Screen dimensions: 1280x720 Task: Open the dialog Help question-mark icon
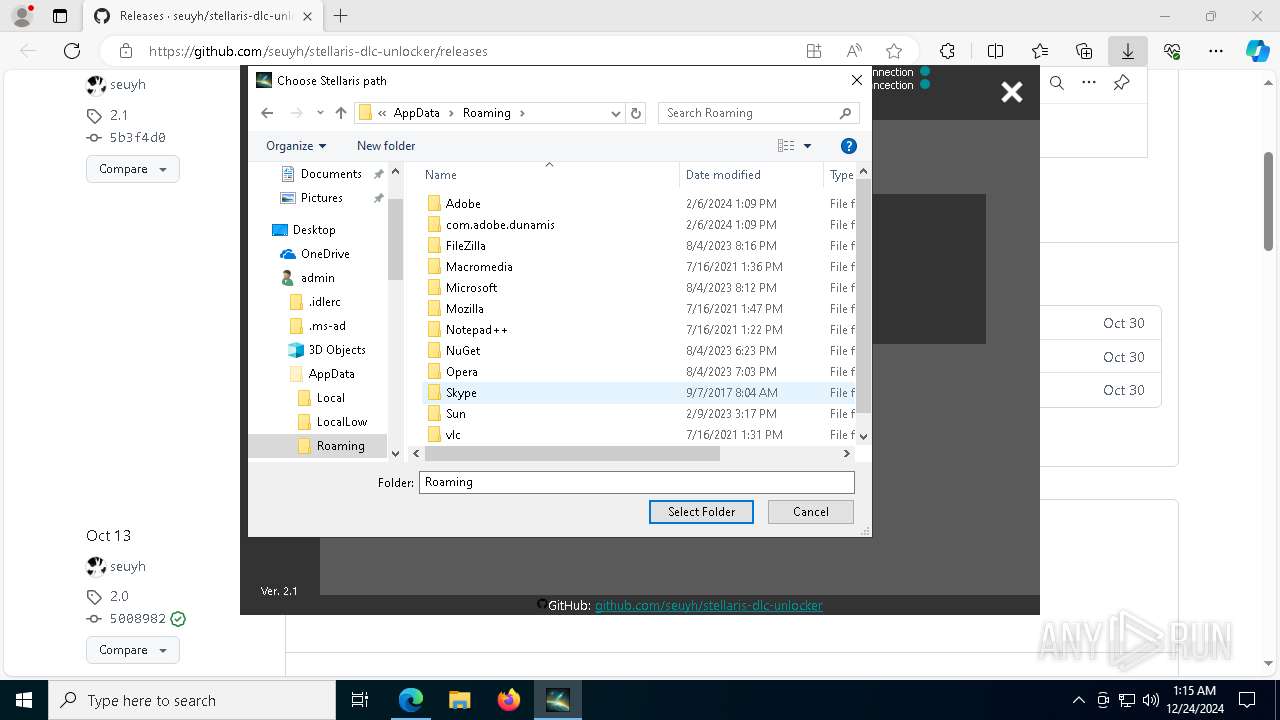[x=849, y=146]
